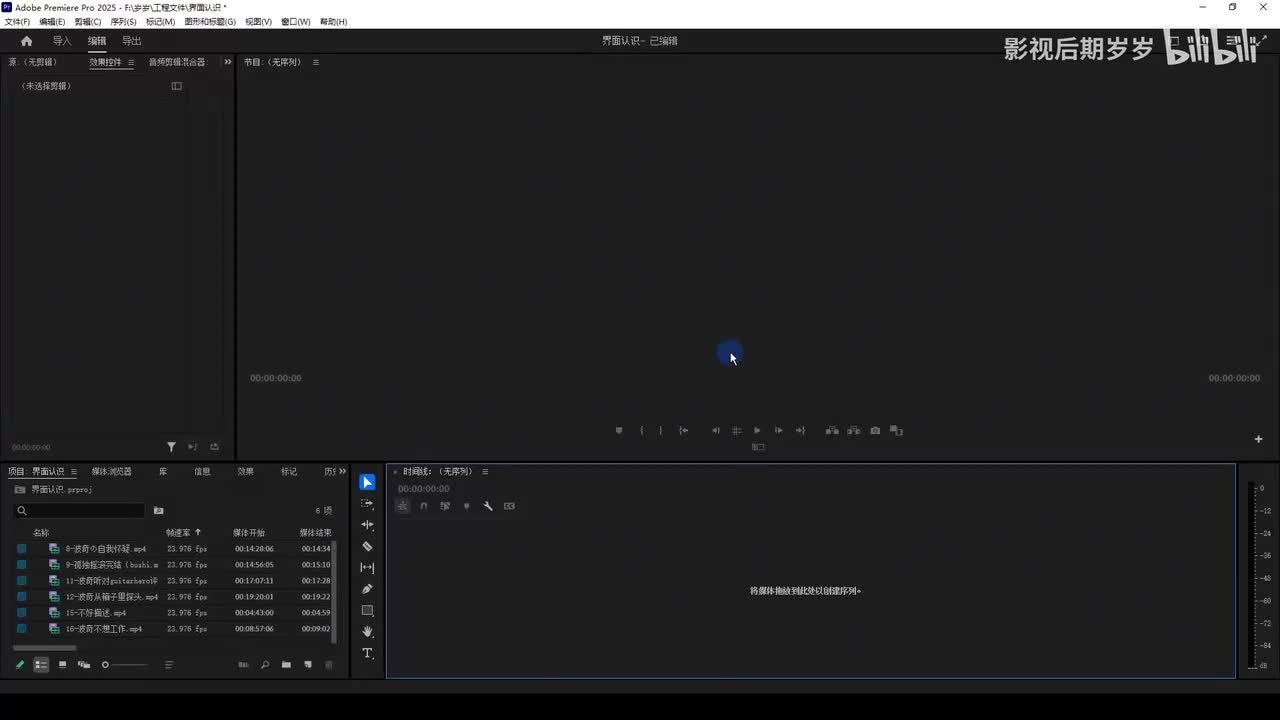
Task: Expand hidden Source panel tabs chevron
Action: pyautogui.click(x=227, y=62)
